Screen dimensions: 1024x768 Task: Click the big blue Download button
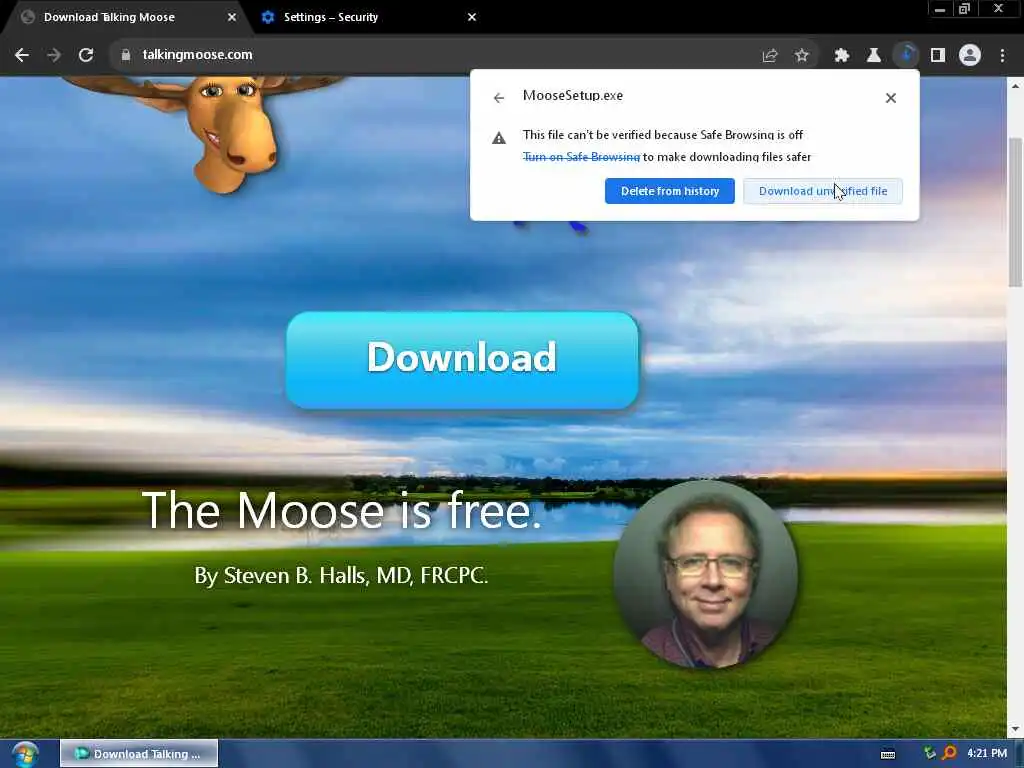pos(462,360)
